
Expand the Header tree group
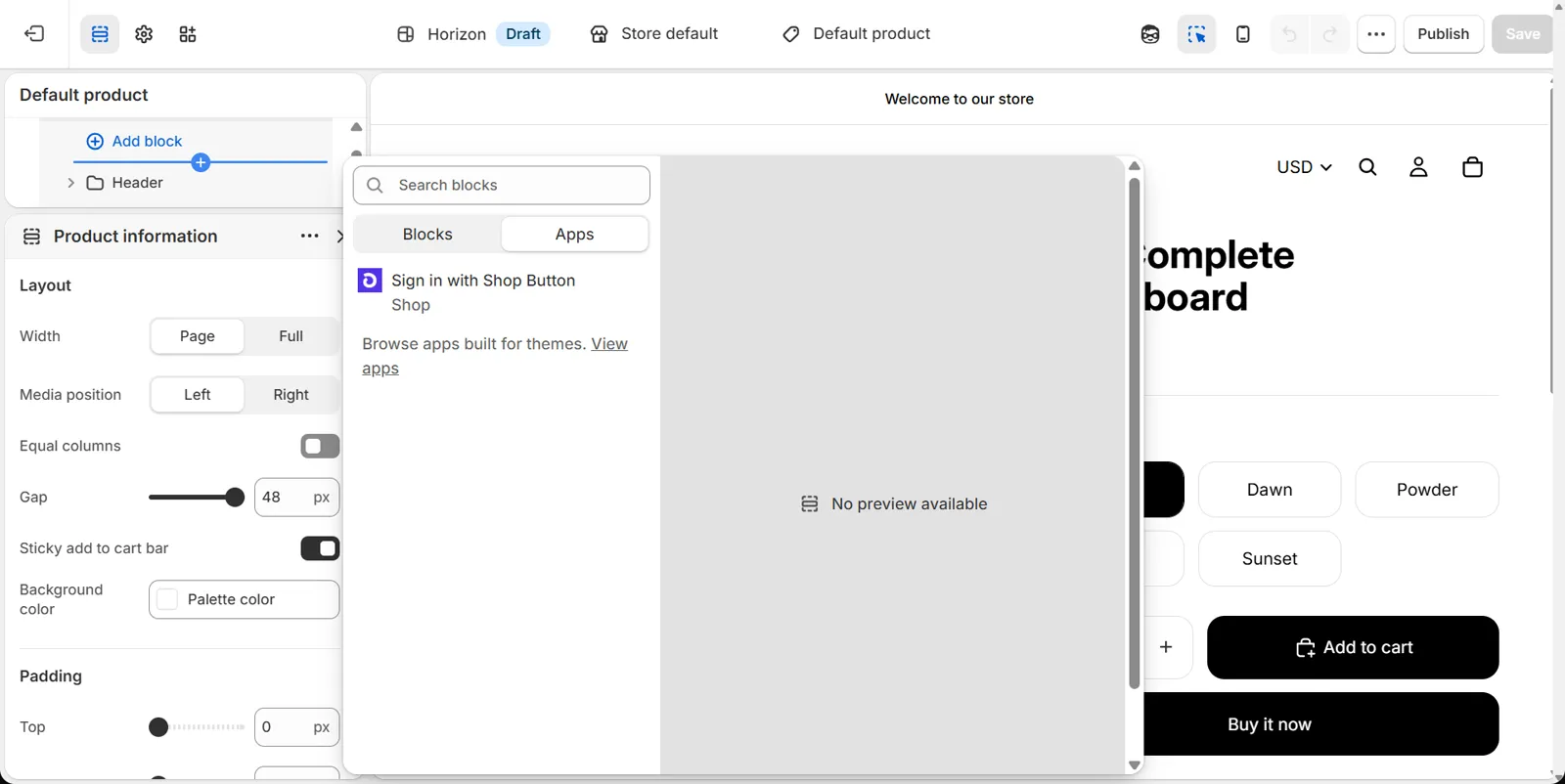pyautogui.click(x=70, y=183)
